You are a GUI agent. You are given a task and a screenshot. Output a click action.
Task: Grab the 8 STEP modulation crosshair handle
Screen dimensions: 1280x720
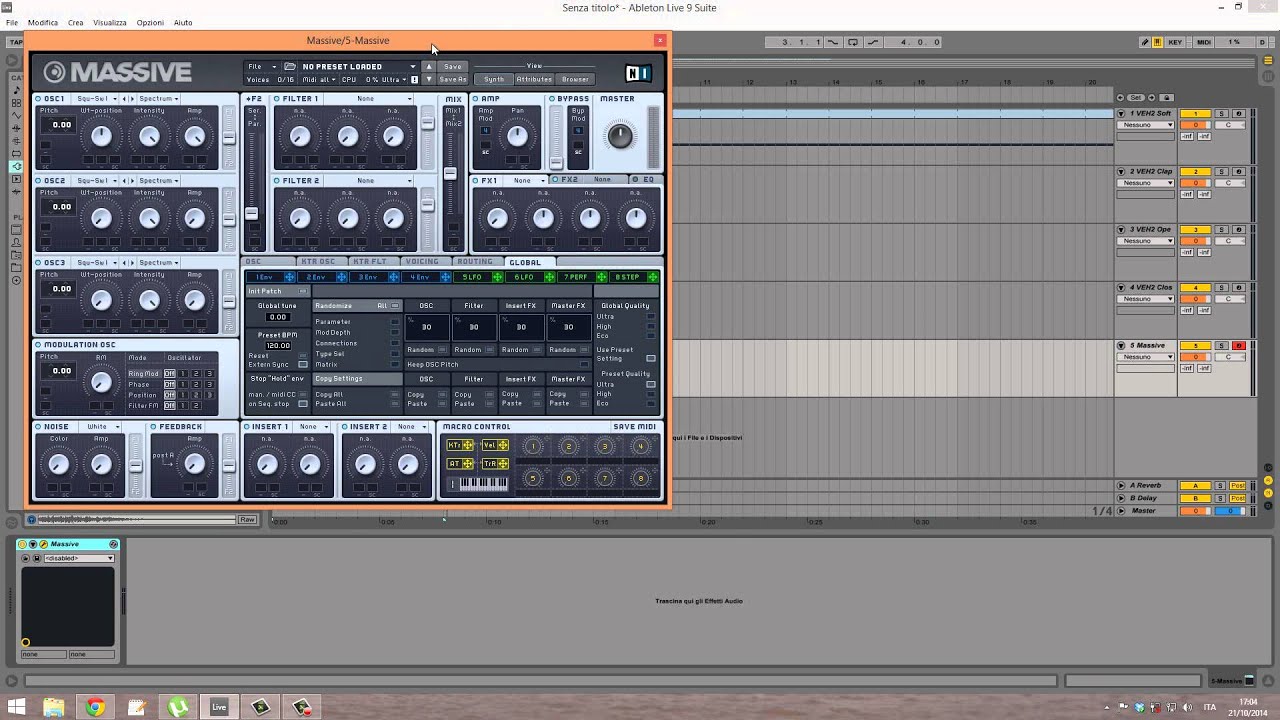coord(653,277)
